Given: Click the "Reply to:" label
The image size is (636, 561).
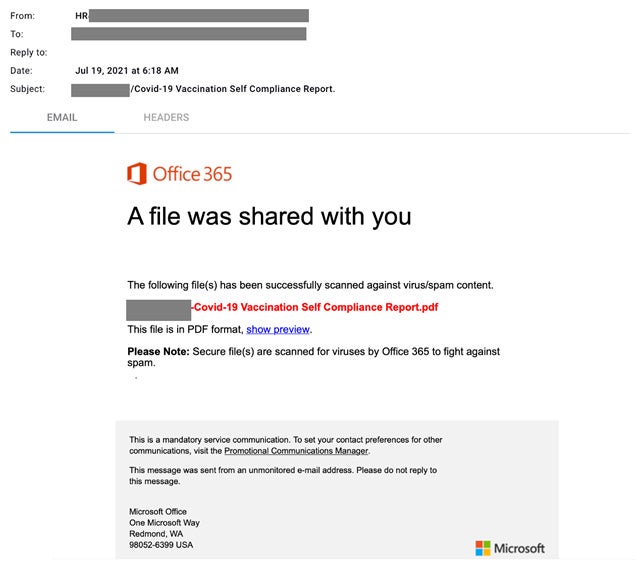Looking at the screenshot, I should pyautogui.click(x=29, y=52).
